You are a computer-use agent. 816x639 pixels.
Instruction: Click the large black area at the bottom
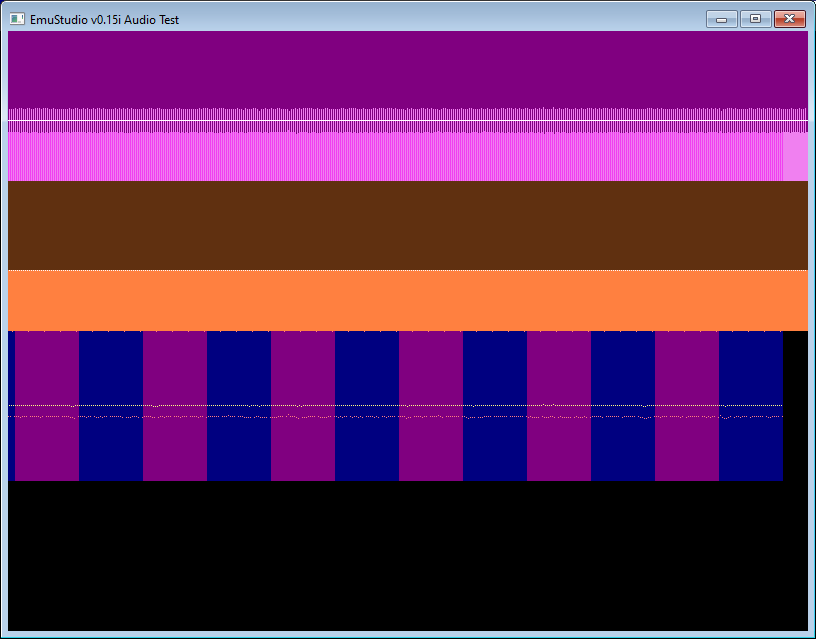point(400,555)
